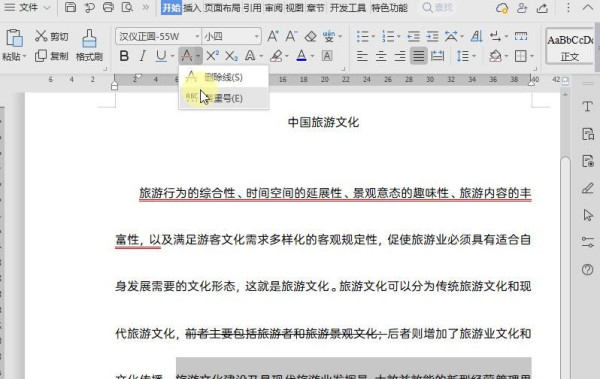Click the 复制 copy button
The image size is (600, 379).
pyautogui.click(x=52, y=56)
